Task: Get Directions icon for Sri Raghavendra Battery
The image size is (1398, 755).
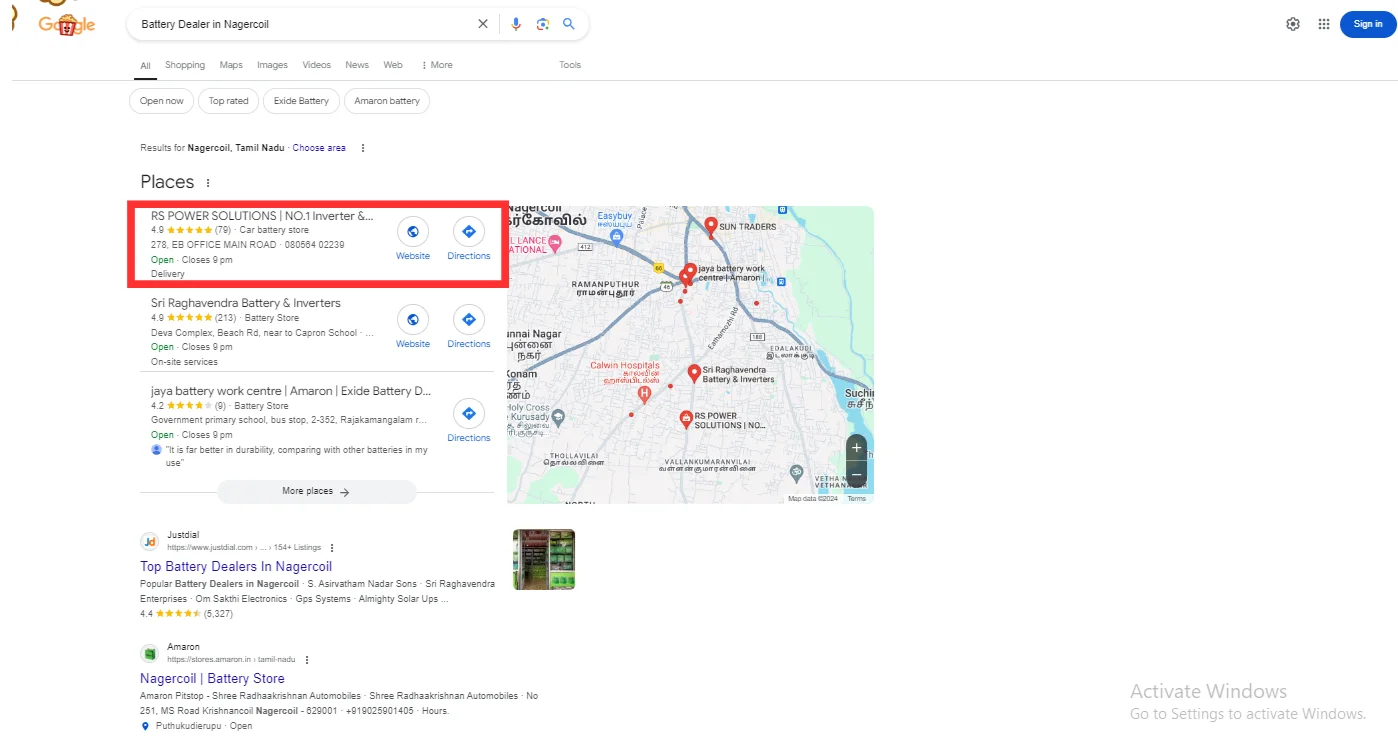Action: point(469,320)
